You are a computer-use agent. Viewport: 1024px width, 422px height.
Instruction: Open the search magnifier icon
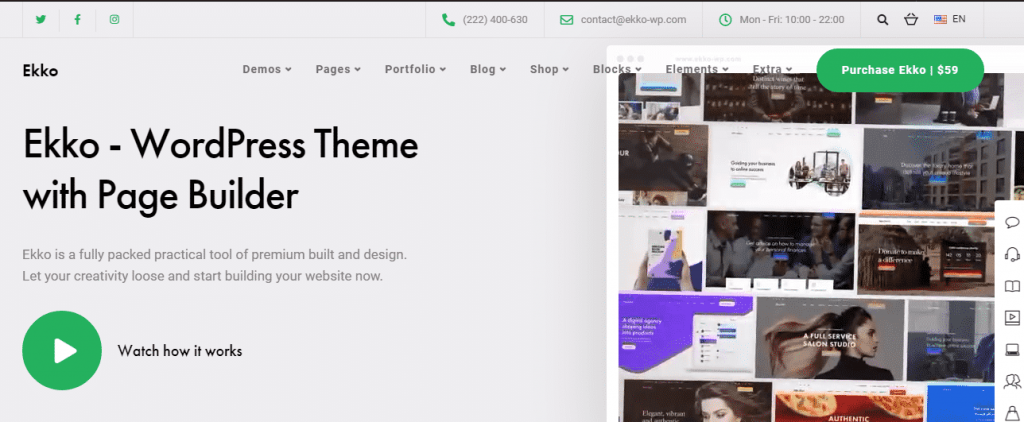pos(882,19)
